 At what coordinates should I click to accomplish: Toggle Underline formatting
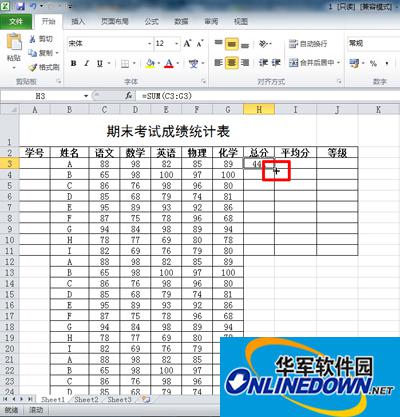point(100,63)
